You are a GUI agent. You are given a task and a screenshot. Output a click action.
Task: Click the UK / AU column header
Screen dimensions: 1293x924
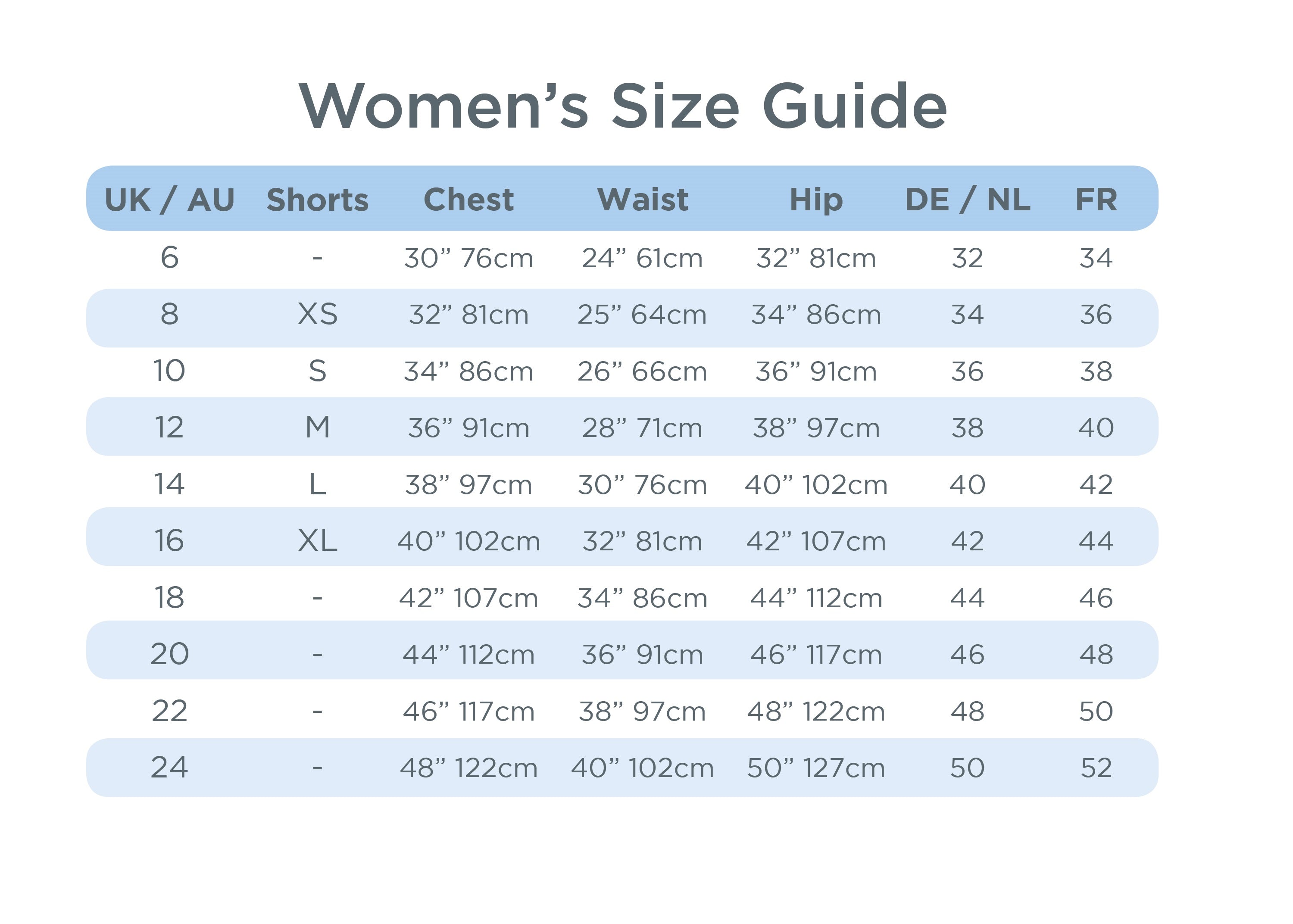pos(169,200)
